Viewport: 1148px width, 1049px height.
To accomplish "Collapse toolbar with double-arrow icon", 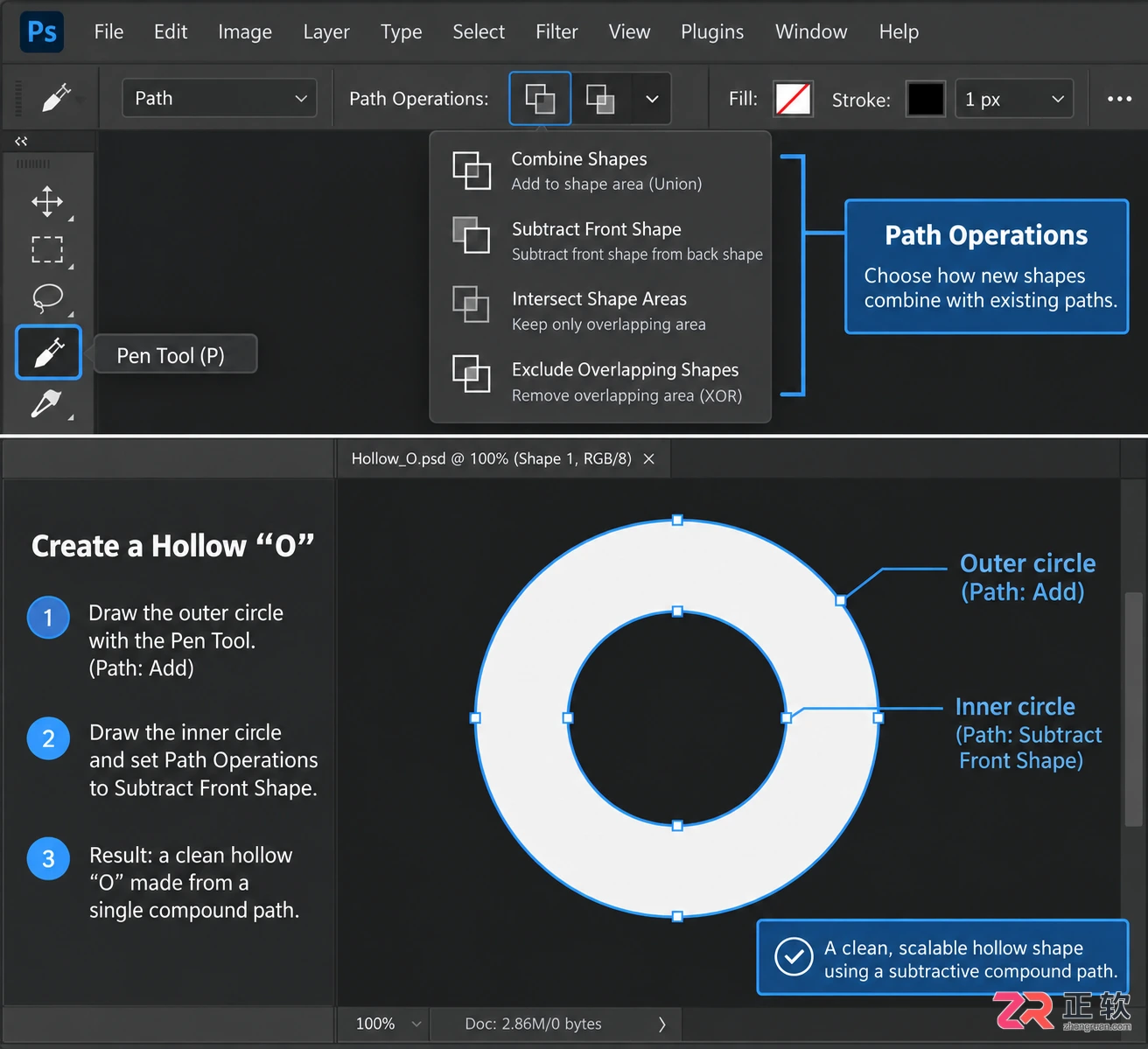I will point(21,141).
